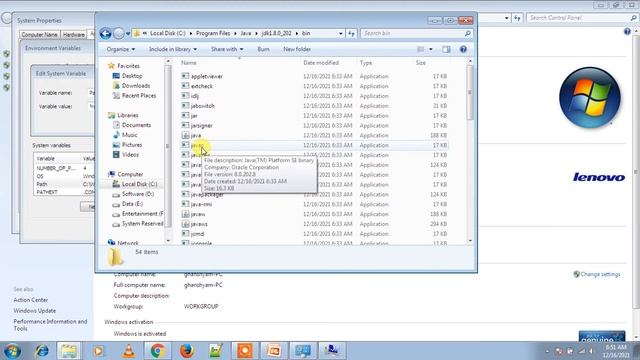Go back with the Explorer back arrow
The image size is (640, 360).
(105, 33)
